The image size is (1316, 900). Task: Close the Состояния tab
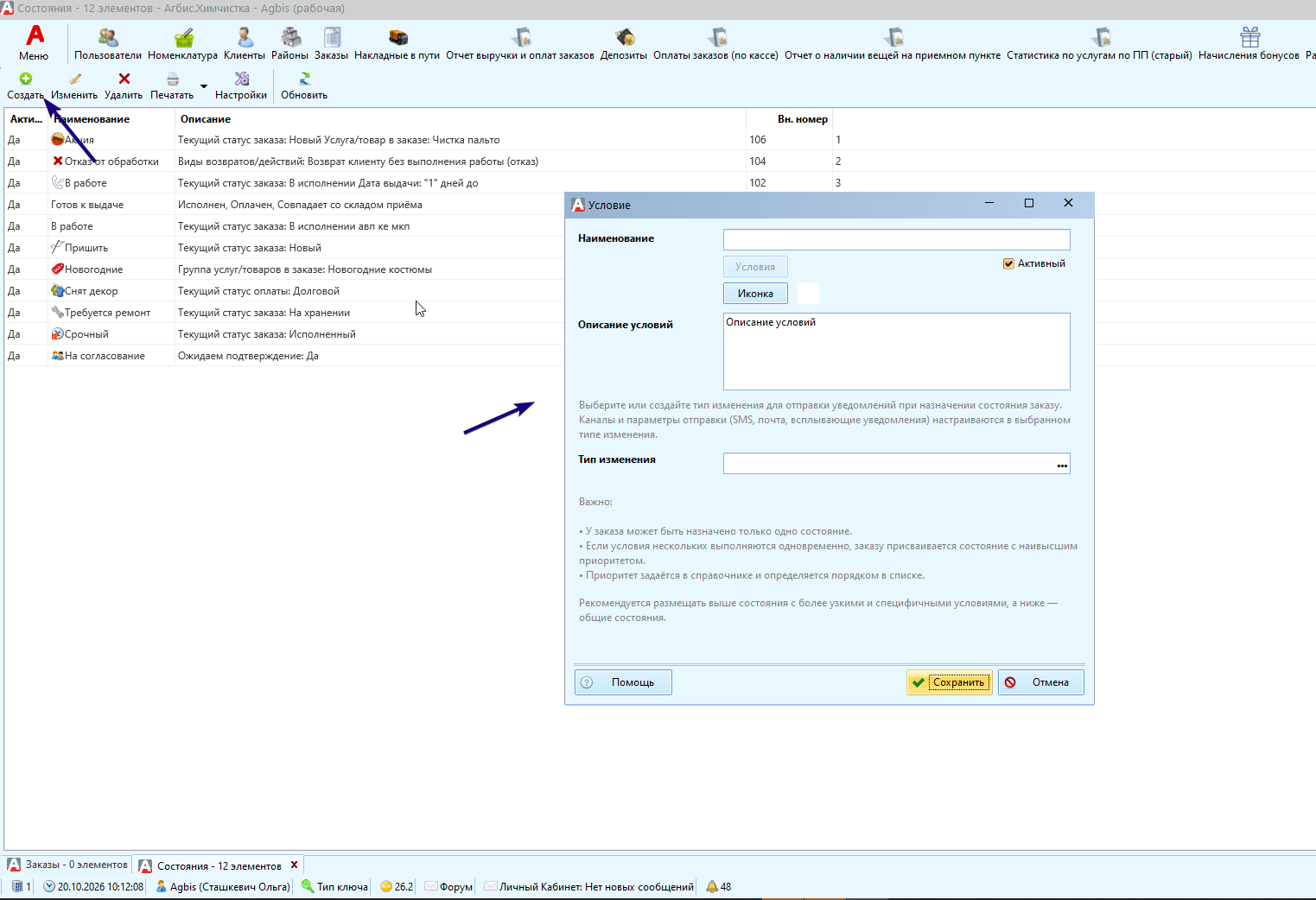295,865
